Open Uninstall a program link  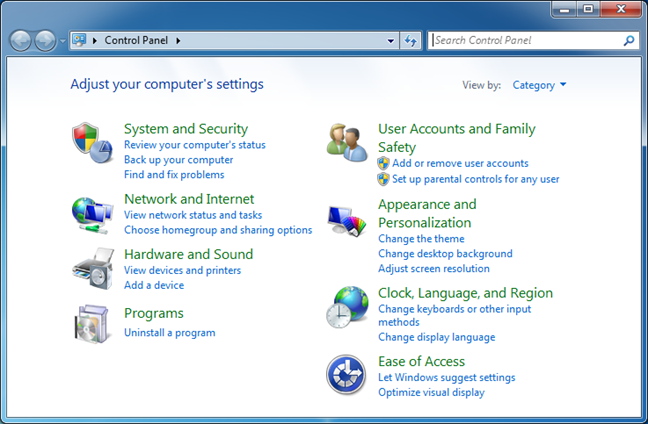(169, 332)
